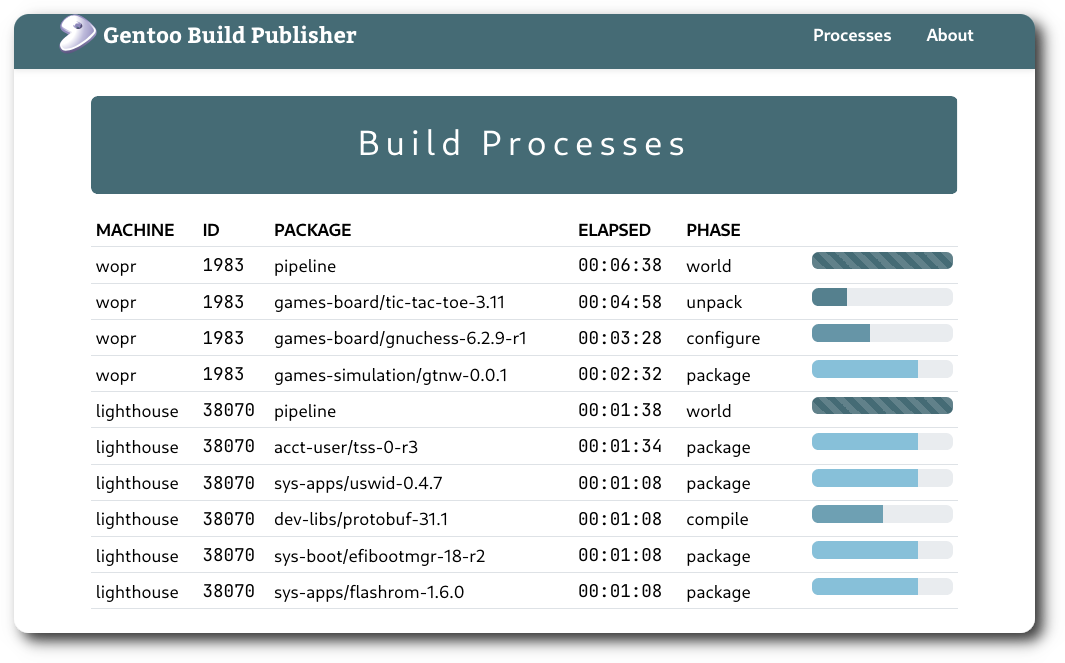Open the About menu item
This screenshot has width=1065, height=663.
[x=950, y=35]
